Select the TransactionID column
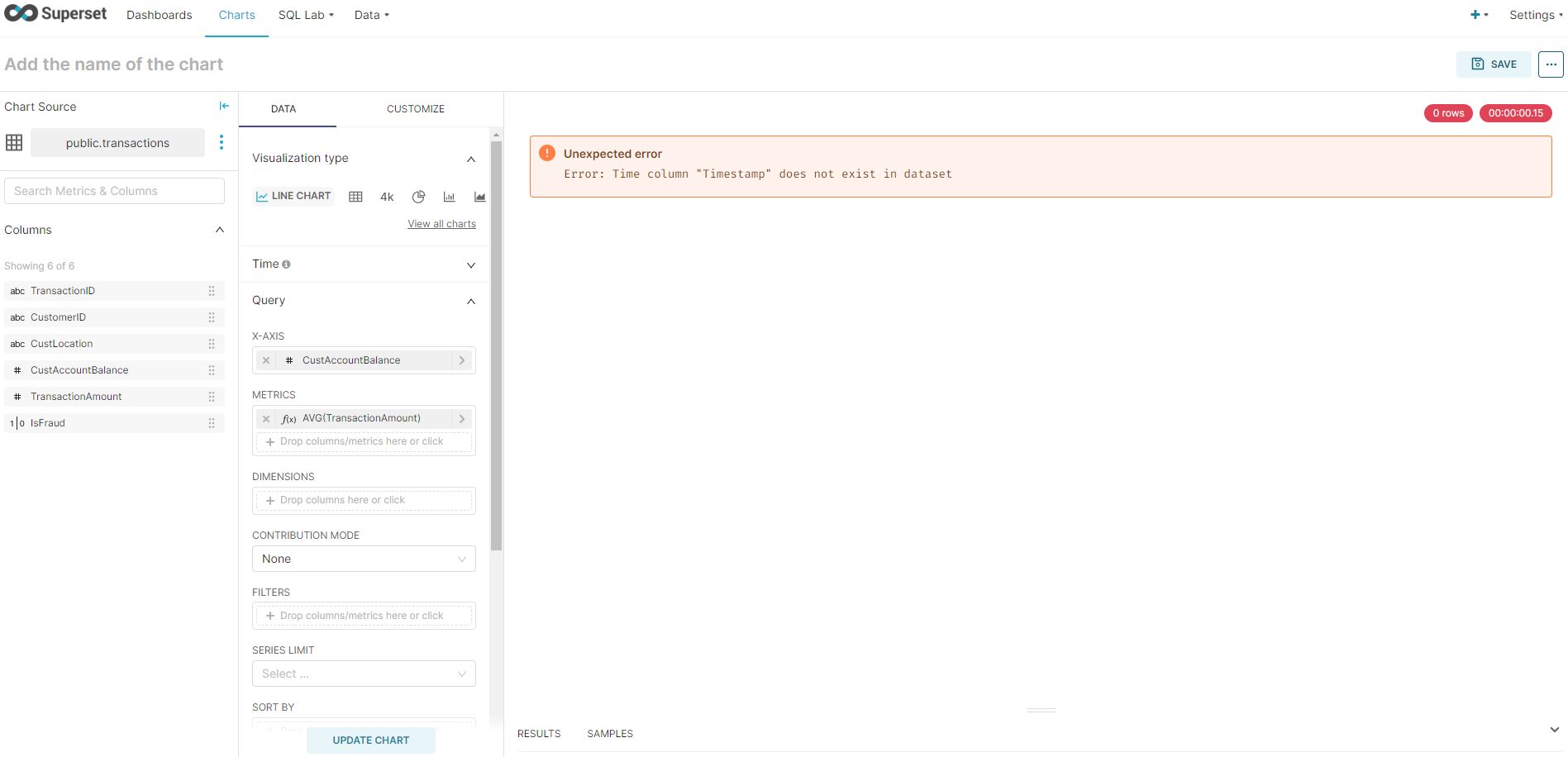The height and width of the screenshot is (757, 1568). click(x=114, y=291)
